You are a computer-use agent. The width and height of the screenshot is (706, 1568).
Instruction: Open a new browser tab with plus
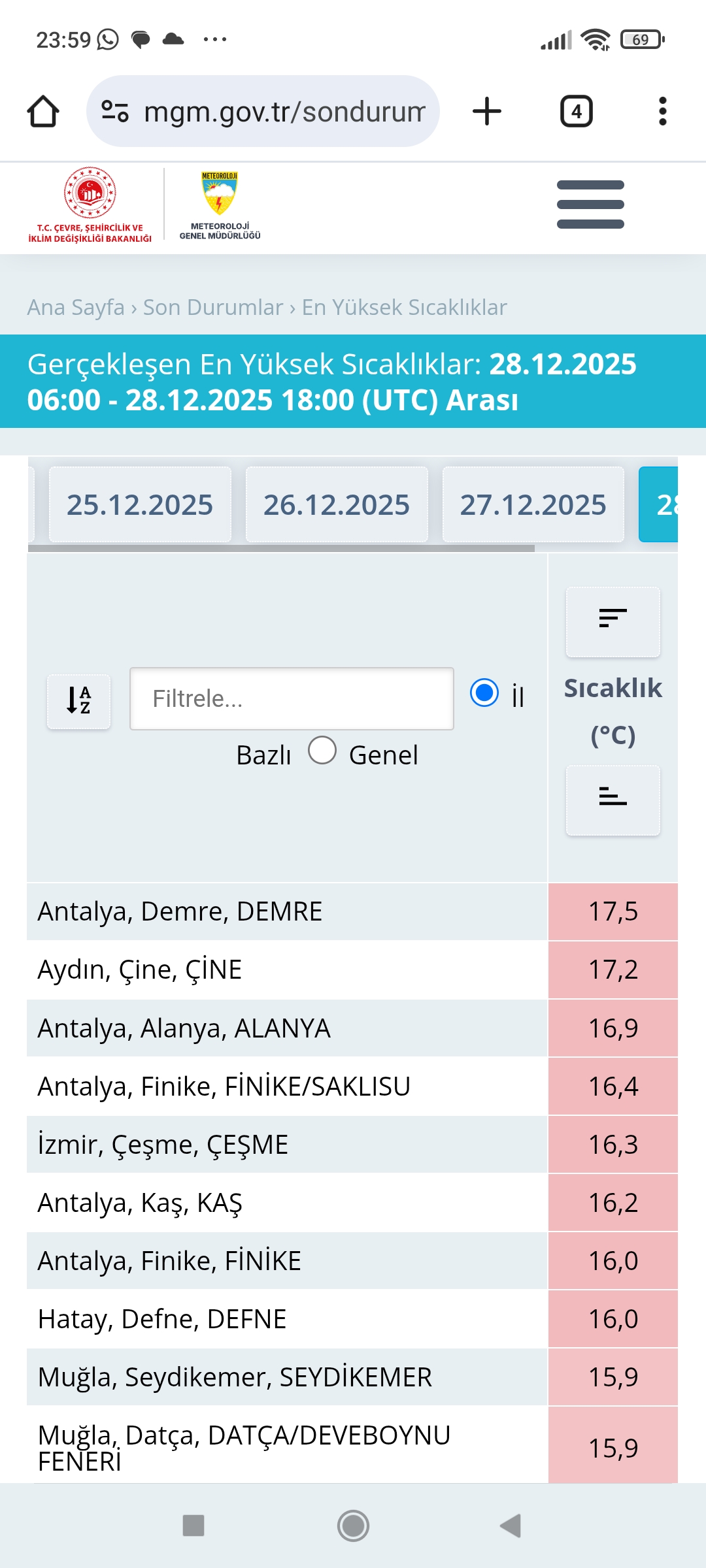pos(487,111)
